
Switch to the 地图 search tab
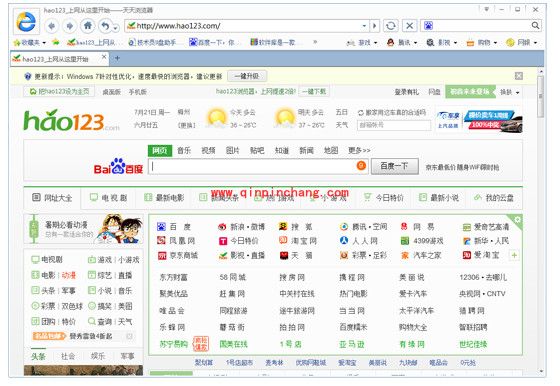click(x=331, y=151)
